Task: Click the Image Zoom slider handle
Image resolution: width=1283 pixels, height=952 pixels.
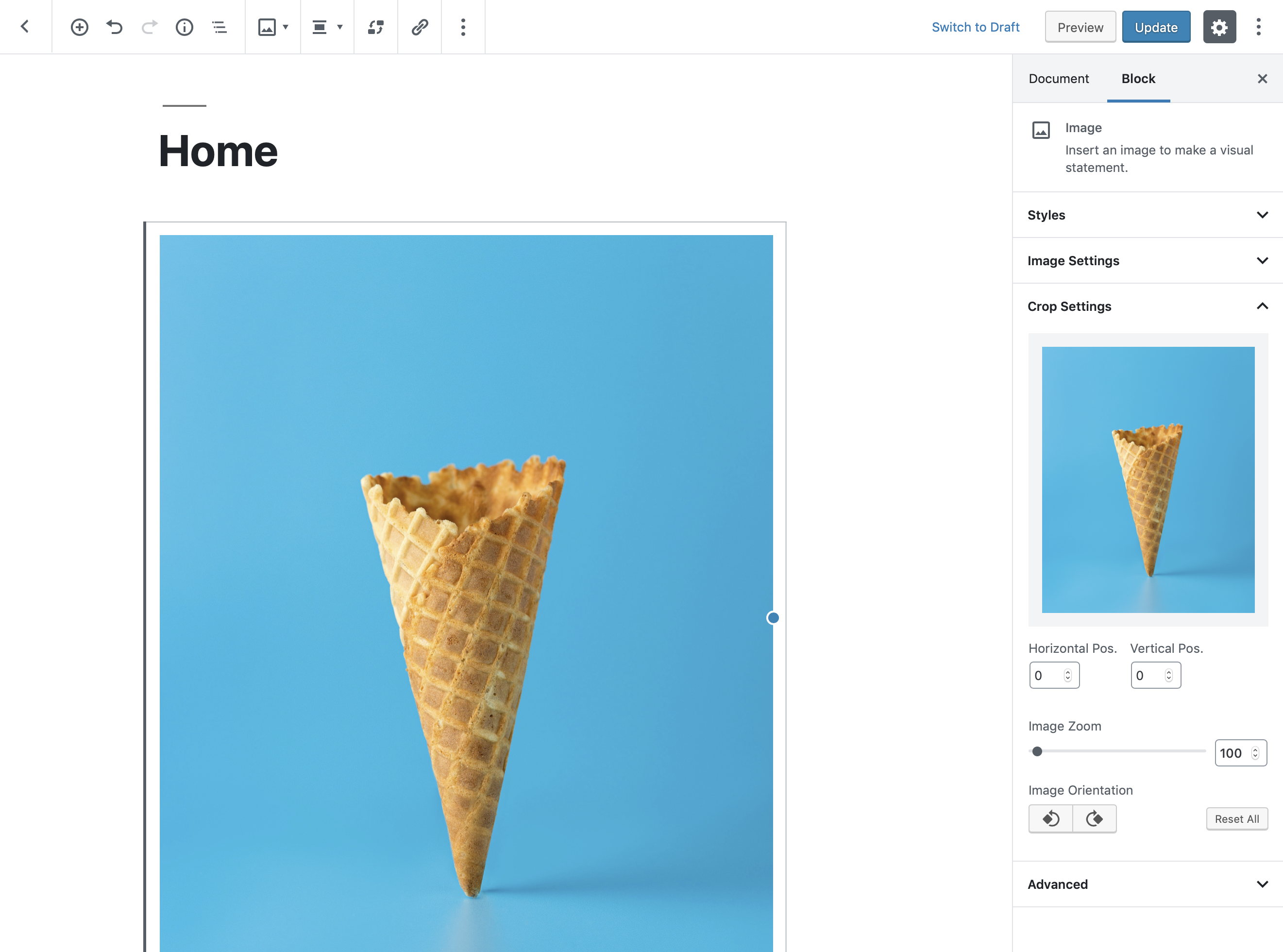Action: [x=1037, y=751]
